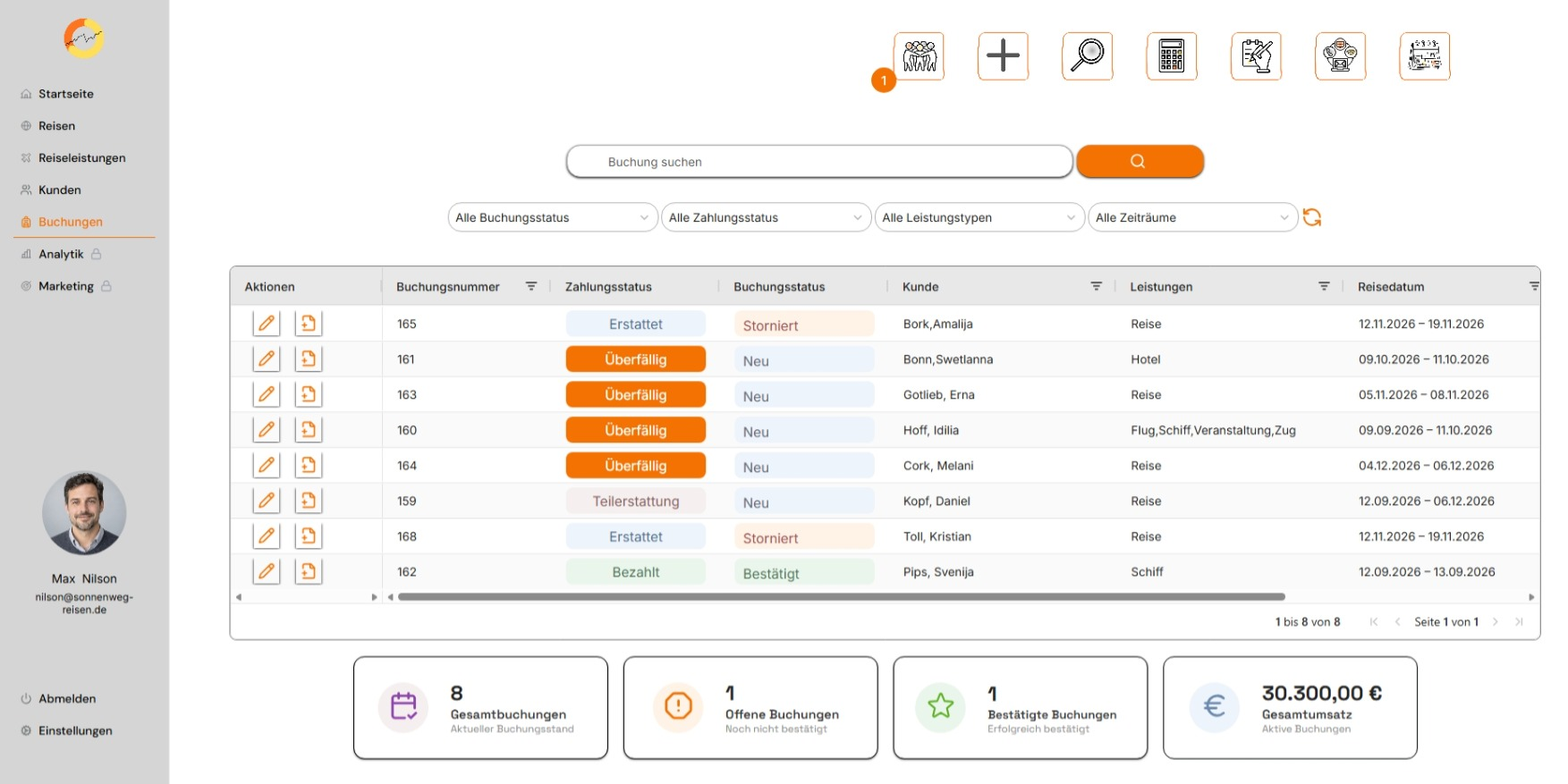Click document icon for booking 161

tap(309, 359)
